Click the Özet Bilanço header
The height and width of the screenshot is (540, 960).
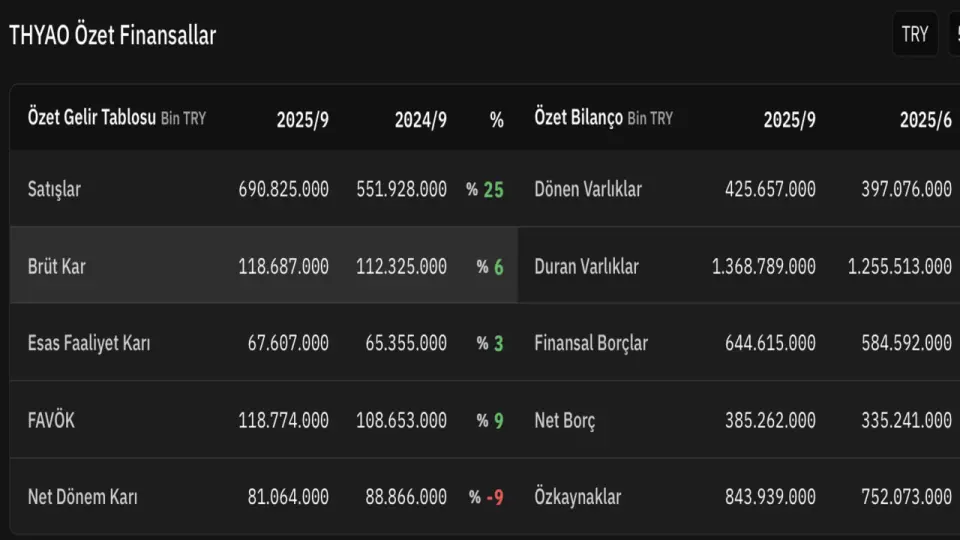click(579, 118)
